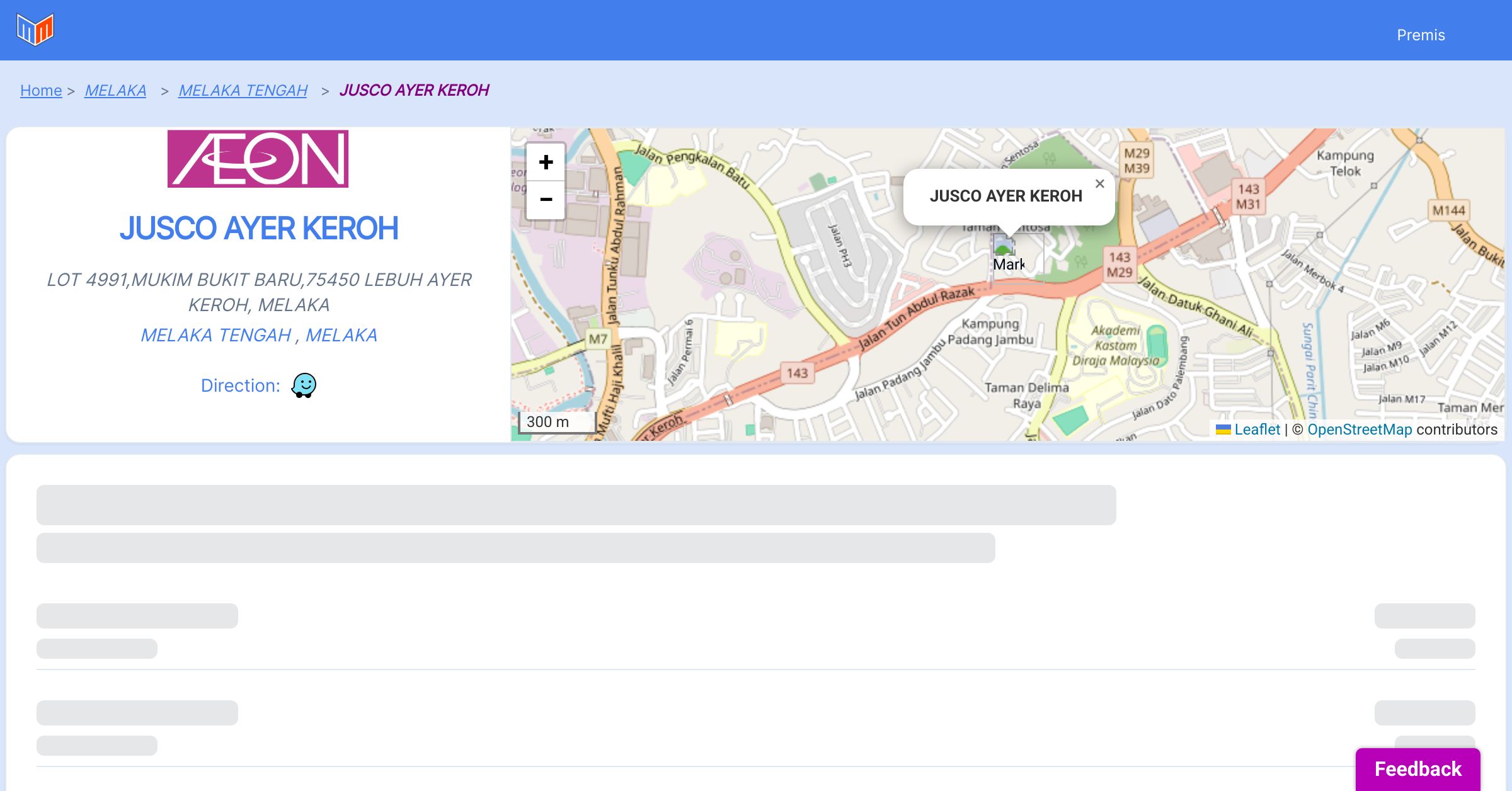Image resolution: width=1512 pixels, height=791 pixels.
Task: Open the Premis menu item
Action: [x=1420, y=35]
